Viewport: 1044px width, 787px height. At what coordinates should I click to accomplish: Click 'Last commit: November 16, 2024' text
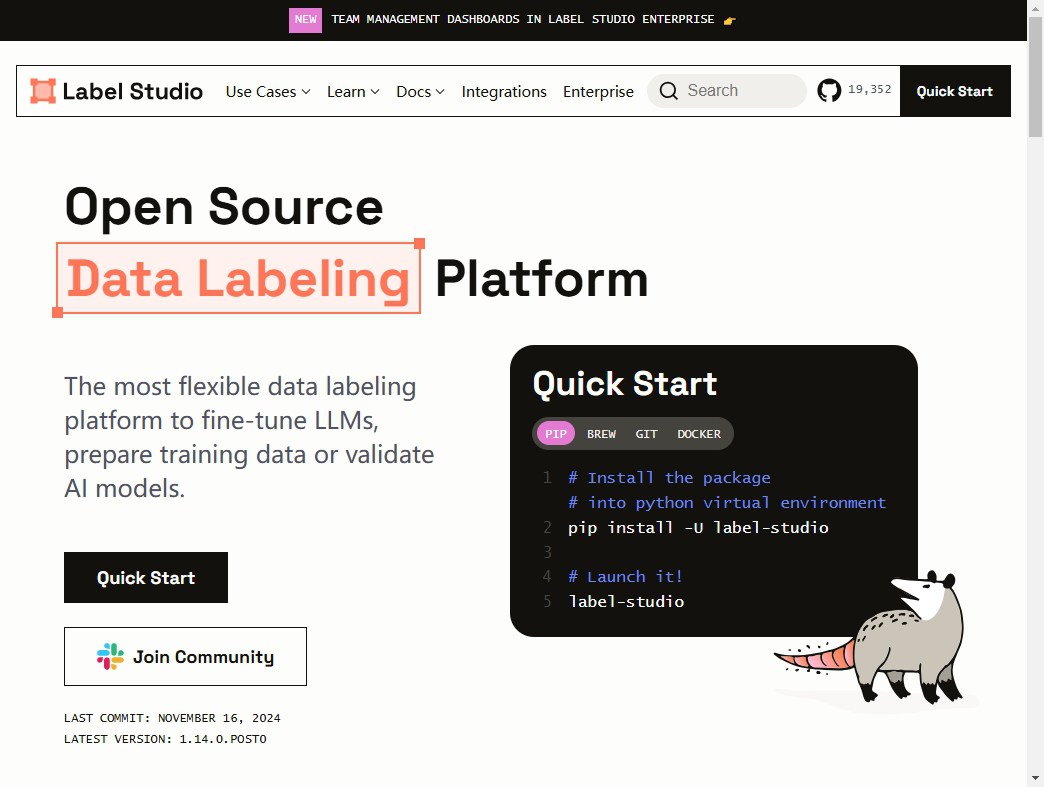pos(172,718)
